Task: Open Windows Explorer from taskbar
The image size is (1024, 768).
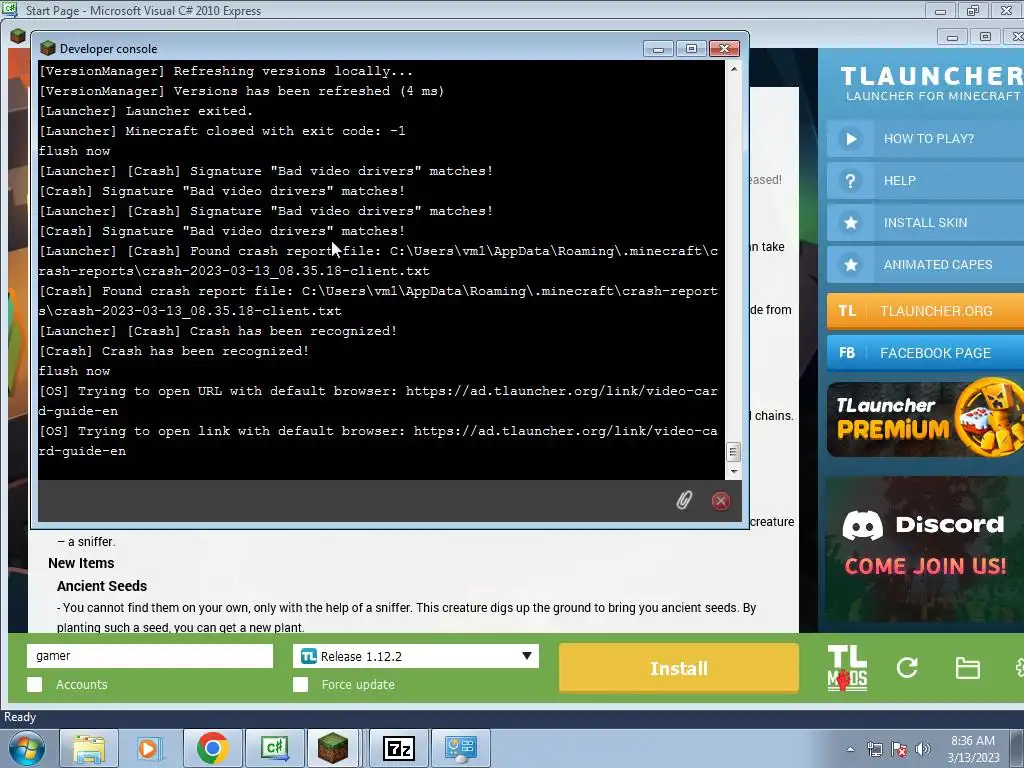Action: pyautogui.click(x=89, y=748)
